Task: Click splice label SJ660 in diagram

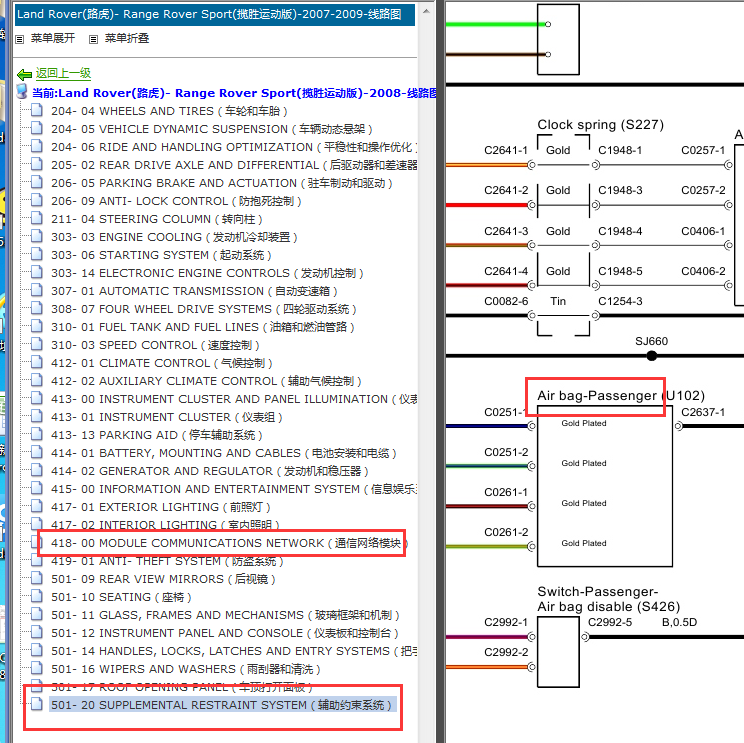Action: [x=651, y=342]
